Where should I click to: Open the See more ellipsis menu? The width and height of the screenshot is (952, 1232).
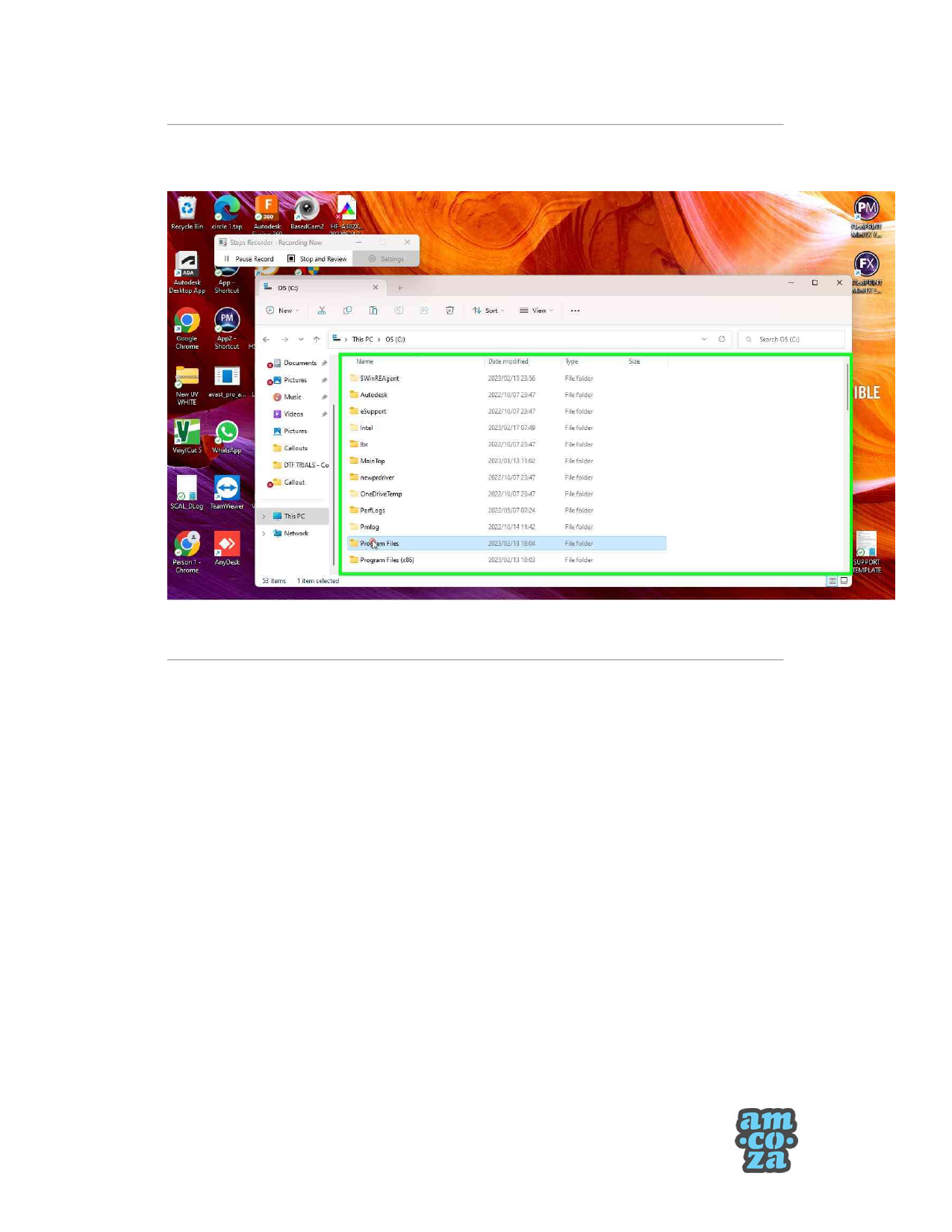575,311
